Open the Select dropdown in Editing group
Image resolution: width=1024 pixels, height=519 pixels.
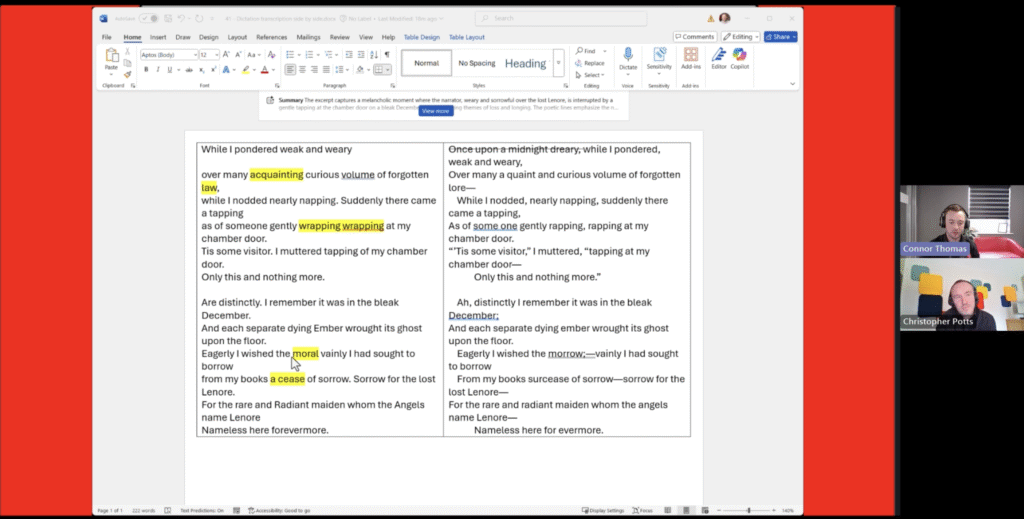(x=590, y=75)
